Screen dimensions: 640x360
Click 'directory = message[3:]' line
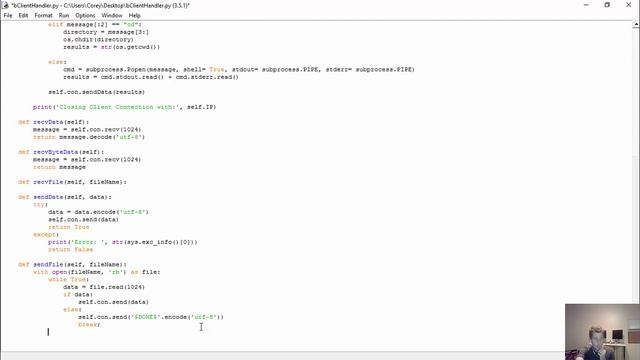coord(106,32)
